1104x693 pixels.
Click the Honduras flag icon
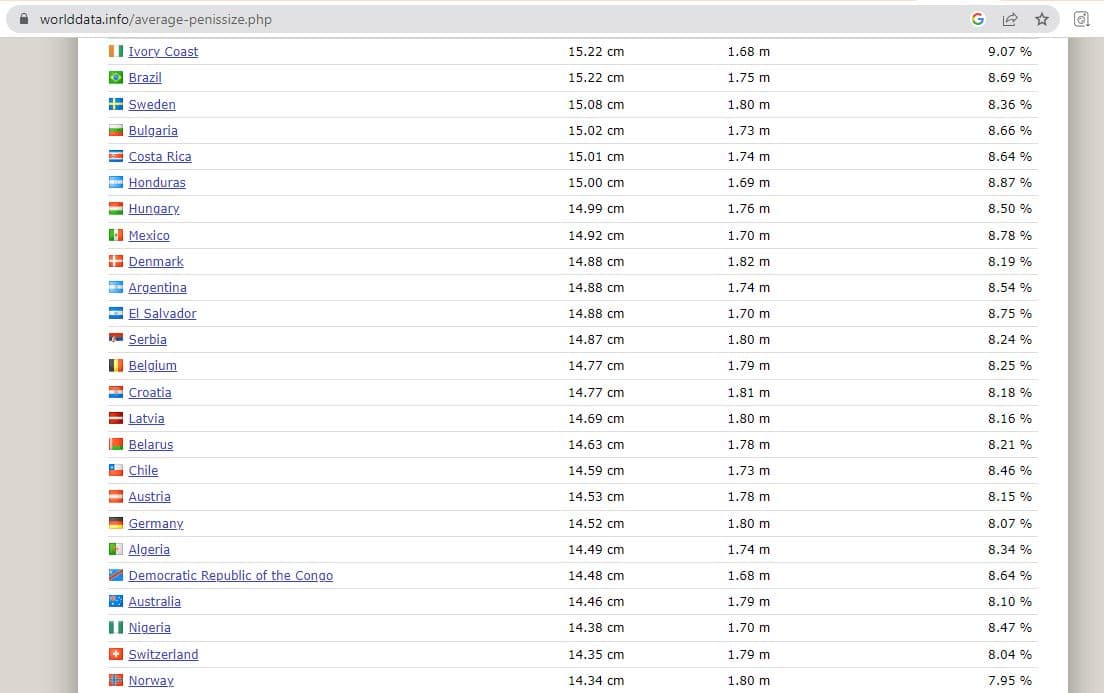[x=116, y=182]
